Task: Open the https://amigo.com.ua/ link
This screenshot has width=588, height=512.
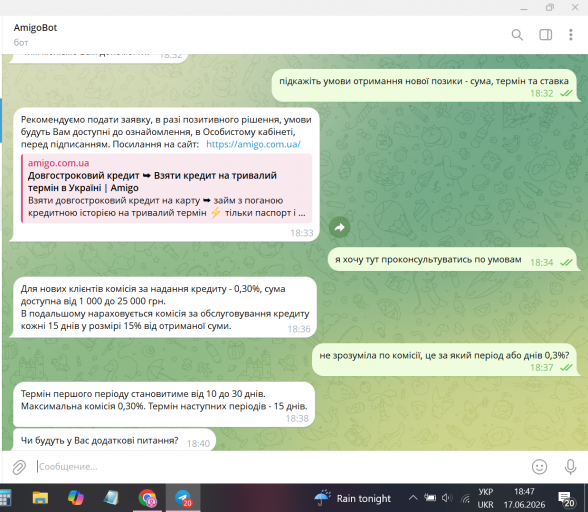Action: point(254,144)
